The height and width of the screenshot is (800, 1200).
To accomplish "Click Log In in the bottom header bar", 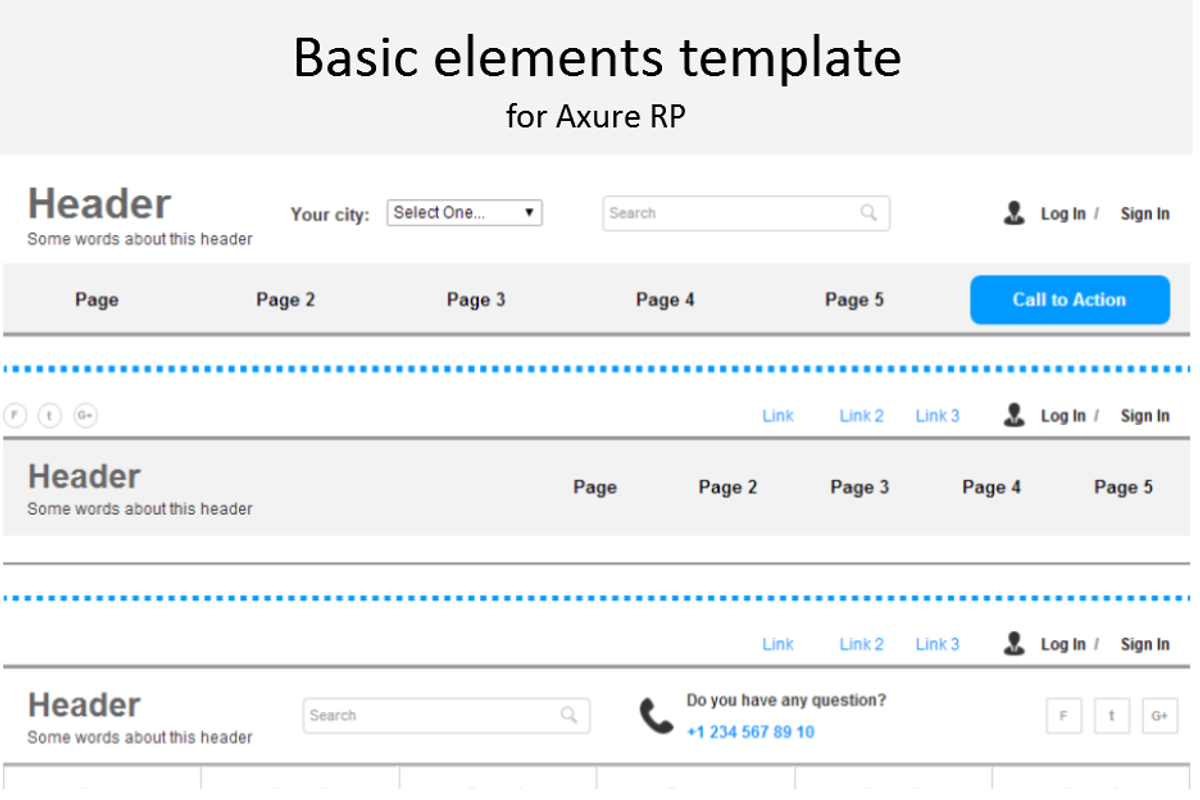I will click(1064, 644).
